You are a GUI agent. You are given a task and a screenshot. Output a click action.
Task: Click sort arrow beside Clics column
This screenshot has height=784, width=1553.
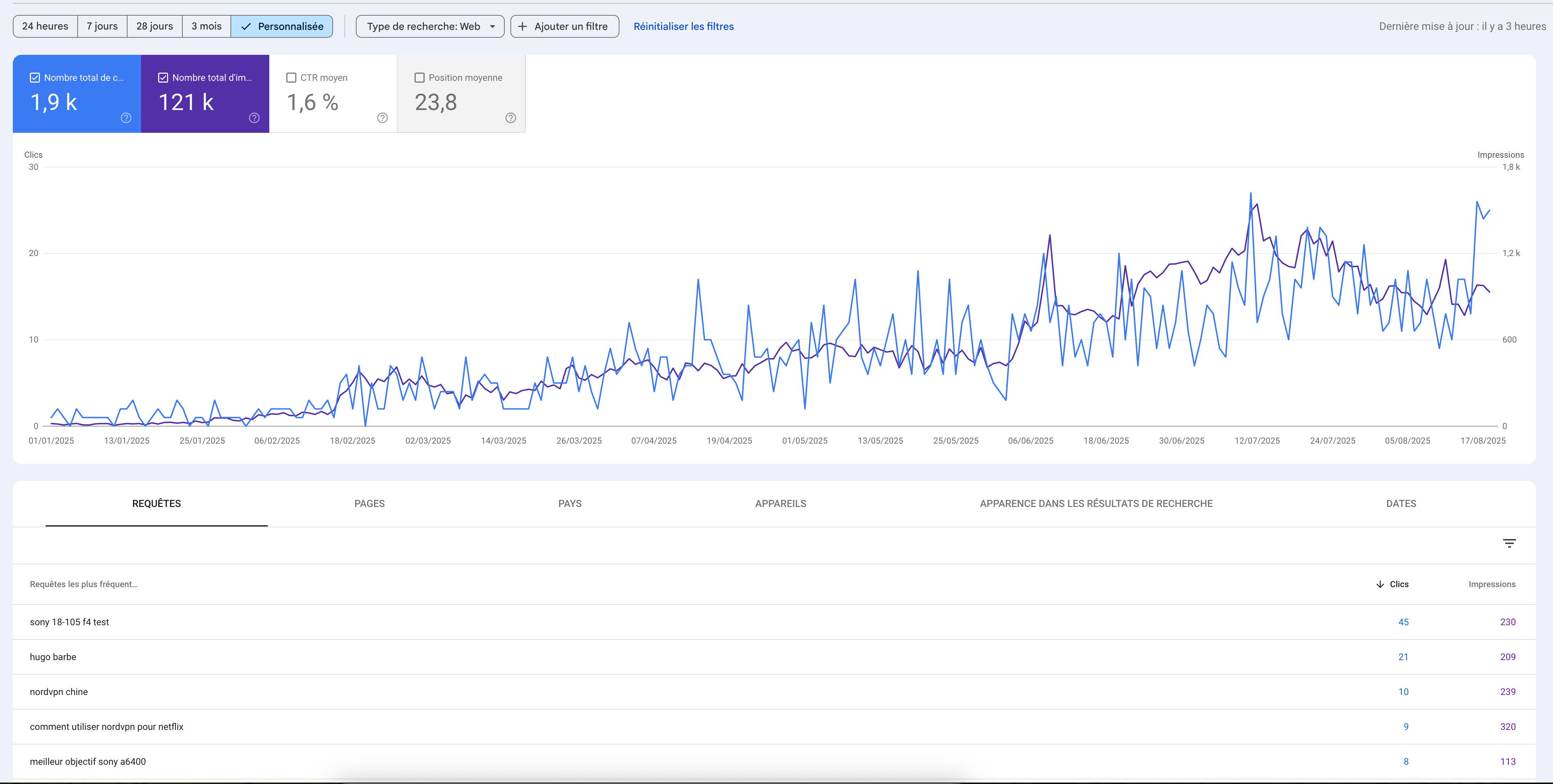click(1380, 585)
